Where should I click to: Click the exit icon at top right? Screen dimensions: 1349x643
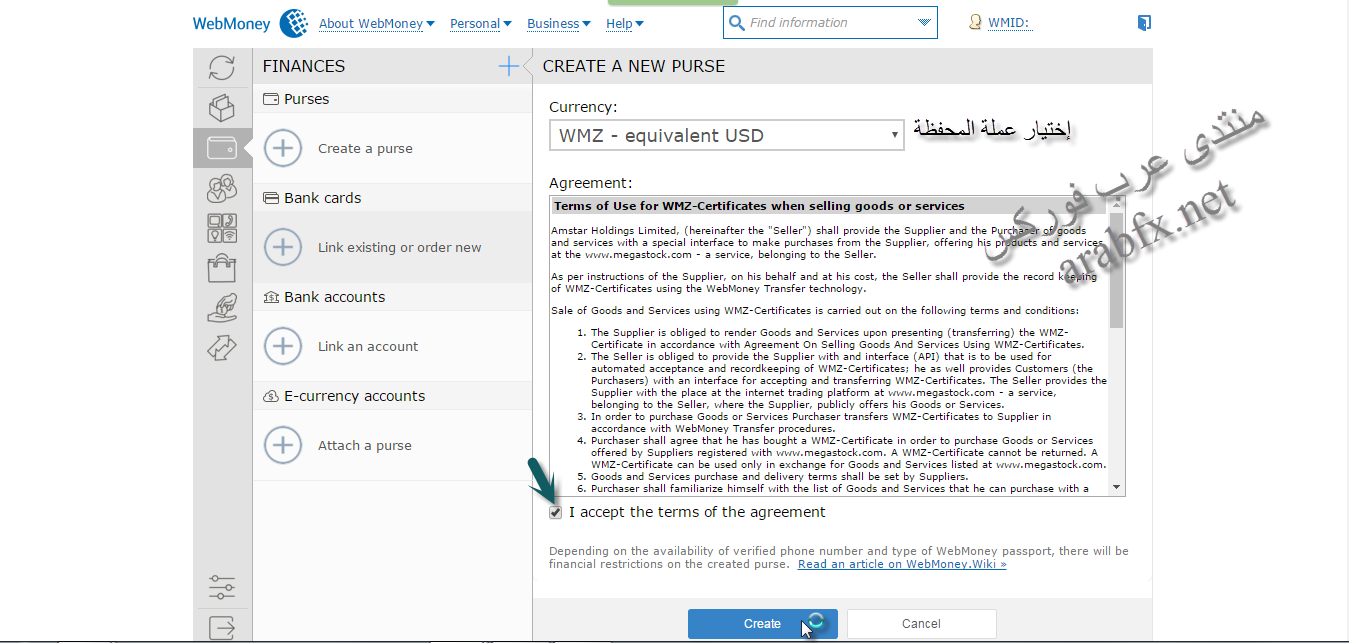[1144, 23]
